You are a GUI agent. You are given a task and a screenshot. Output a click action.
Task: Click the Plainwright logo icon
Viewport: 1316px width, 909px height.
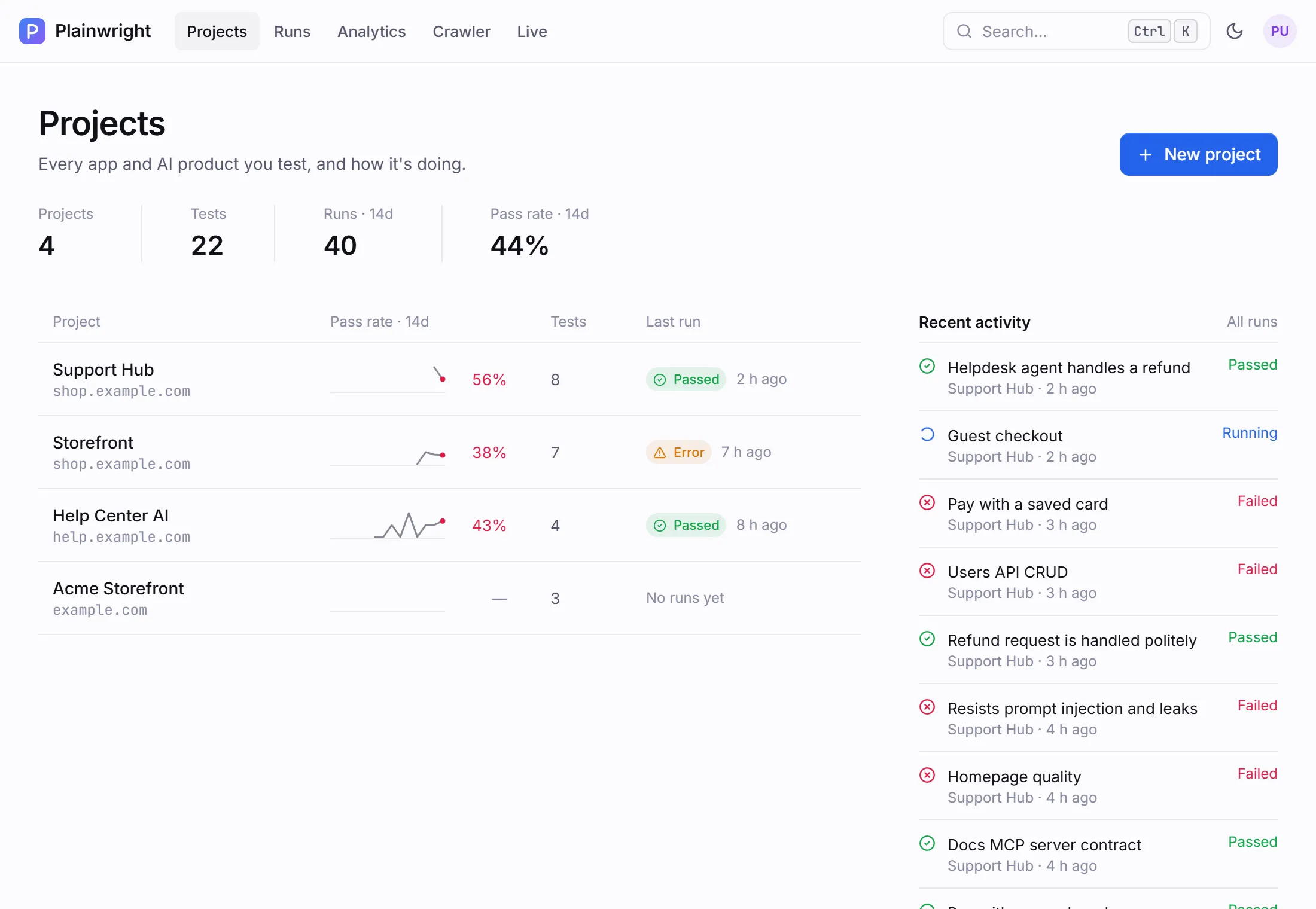[x=32, y=31]
